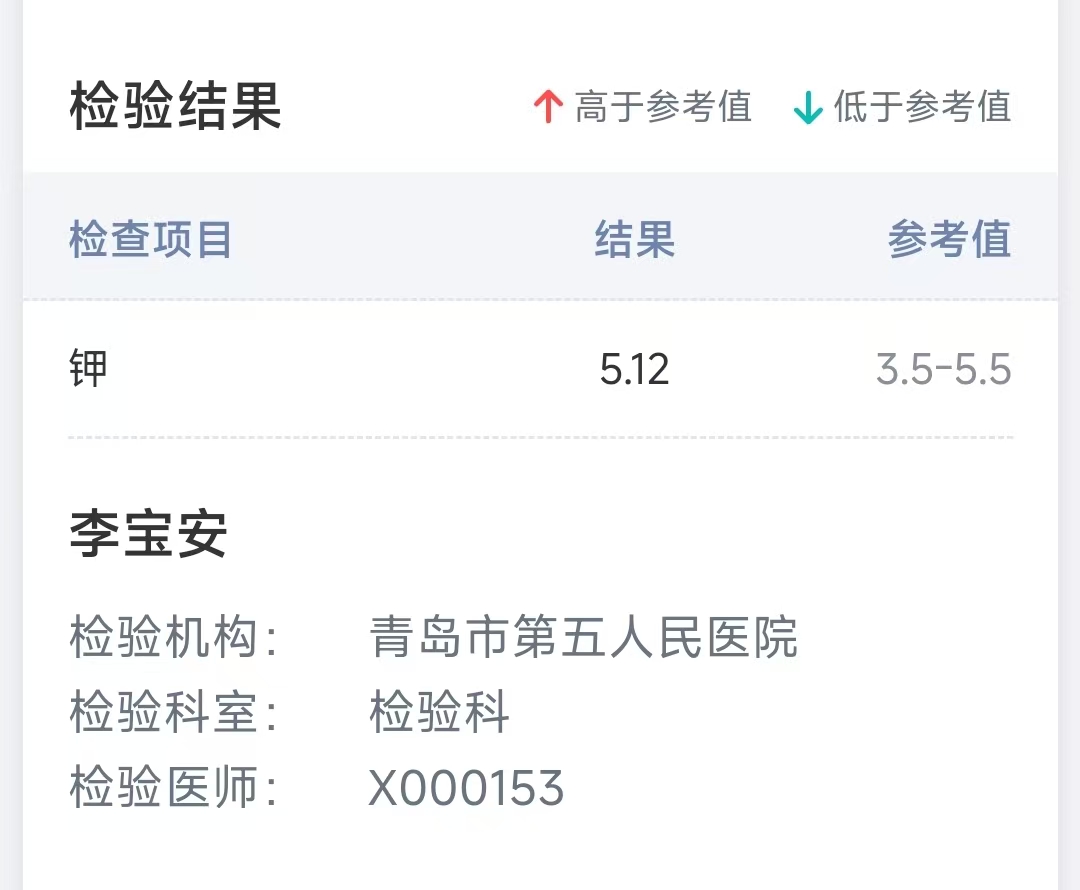1080x890 pixels.
Task: Click the red up arrow icon
Action: click(x=548, y=107)
